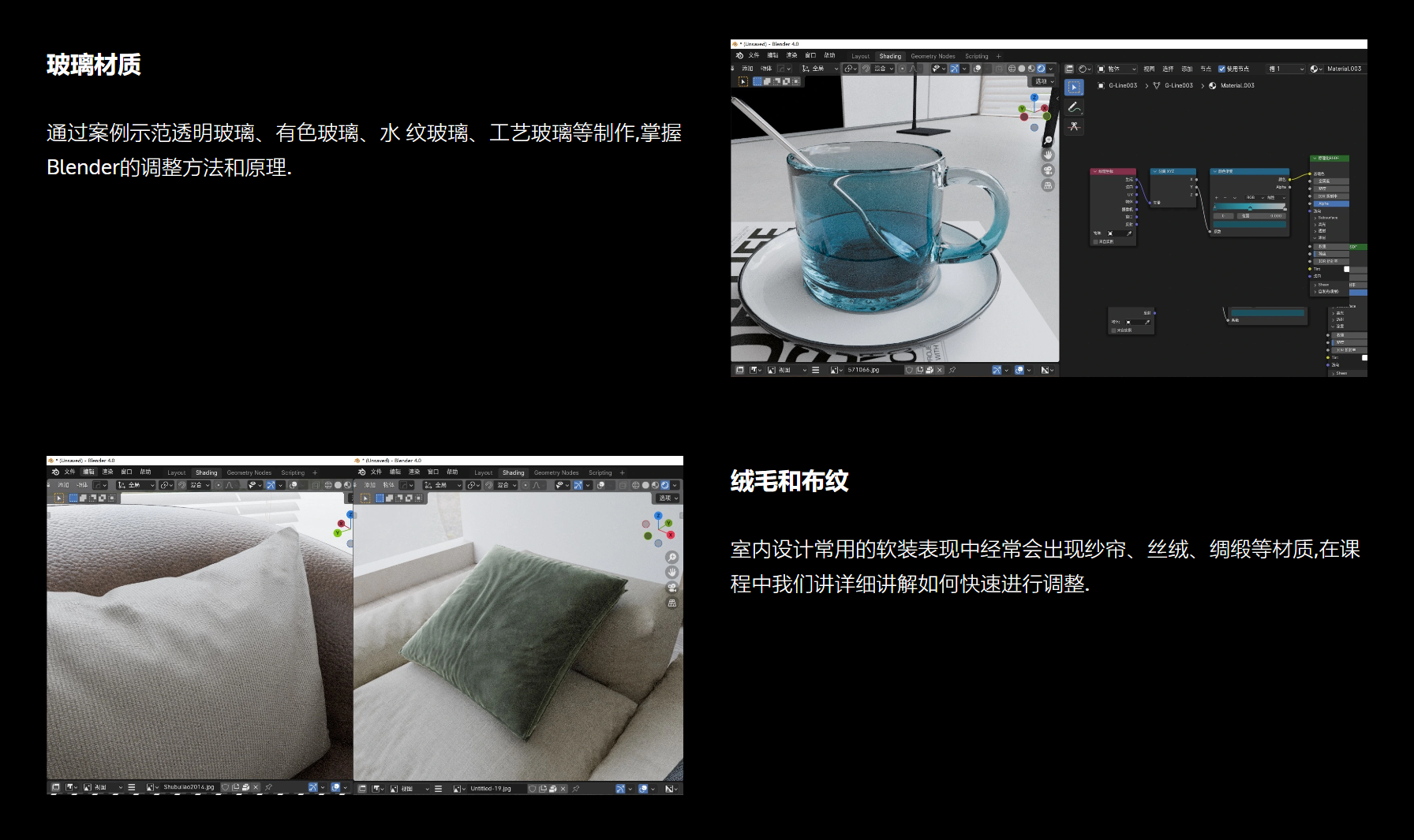
Task: Pick the links cut scissors tool
Action: [x=1074, y=126]
